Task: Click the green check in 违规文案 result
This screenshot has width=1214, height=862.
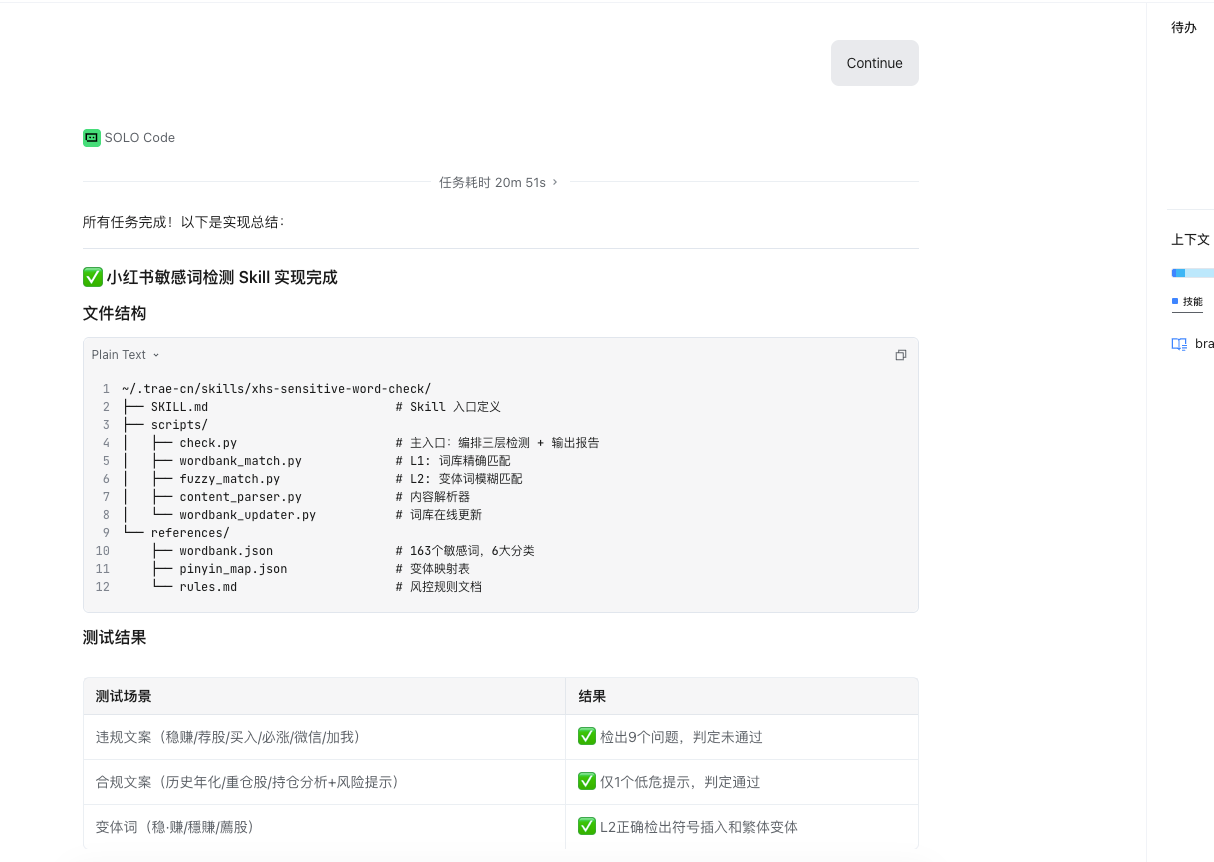Action: click(x=587, y=736)
